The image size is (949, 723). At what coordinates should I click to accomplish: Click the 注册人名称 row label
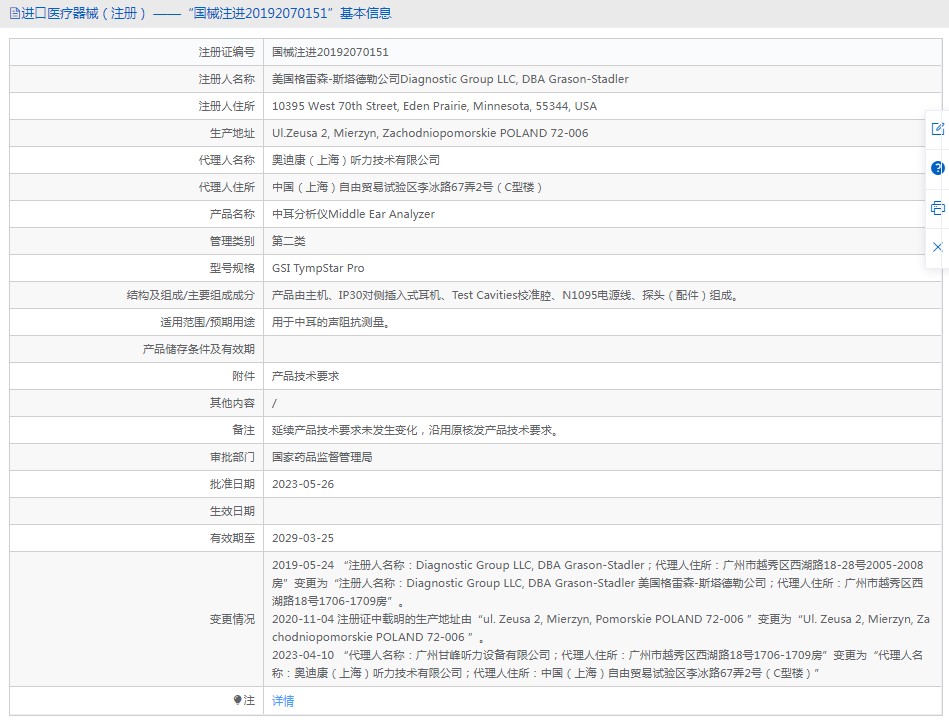point(226,79)
